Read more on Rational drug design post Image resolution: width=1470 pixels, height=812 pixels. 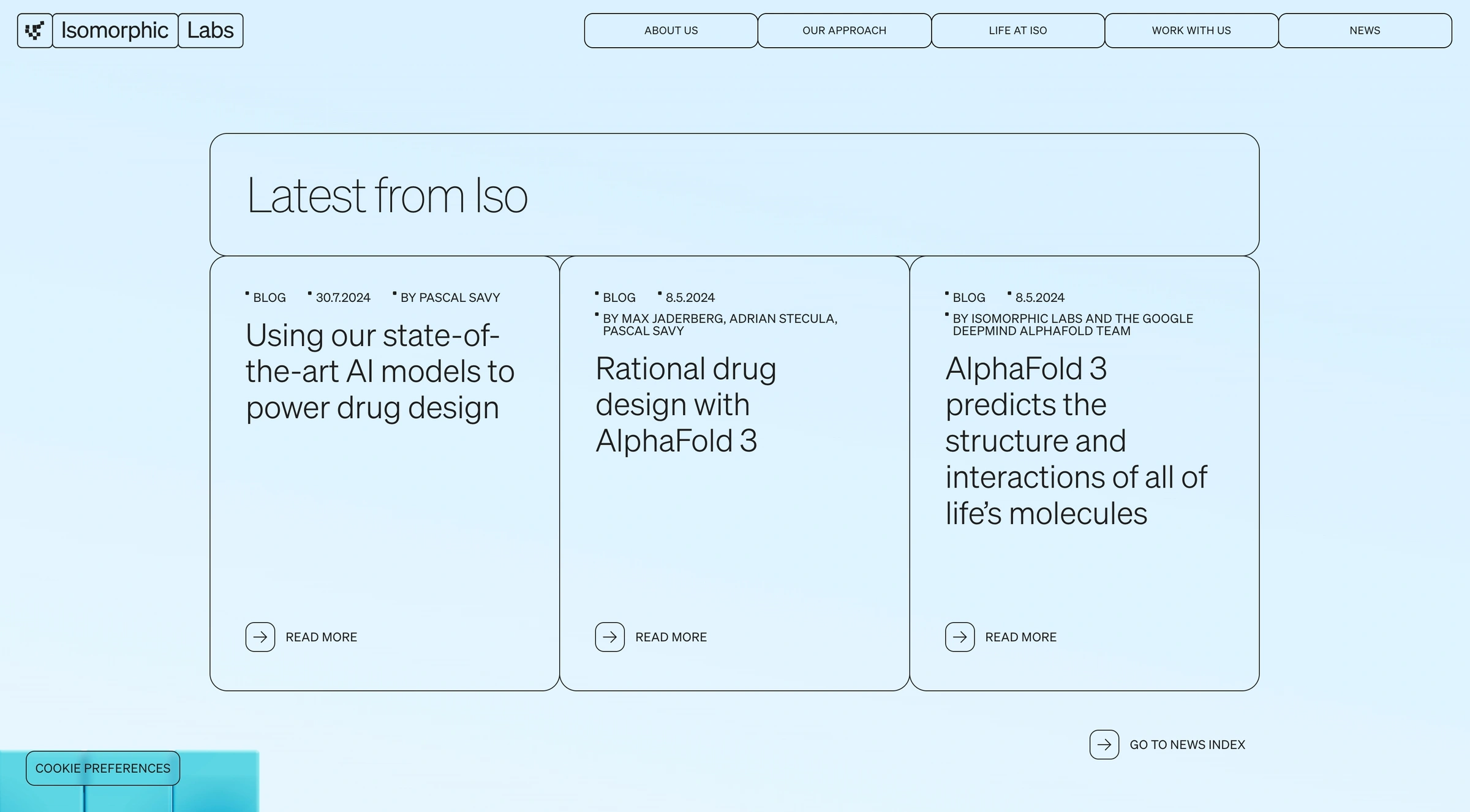pos(671,637)
